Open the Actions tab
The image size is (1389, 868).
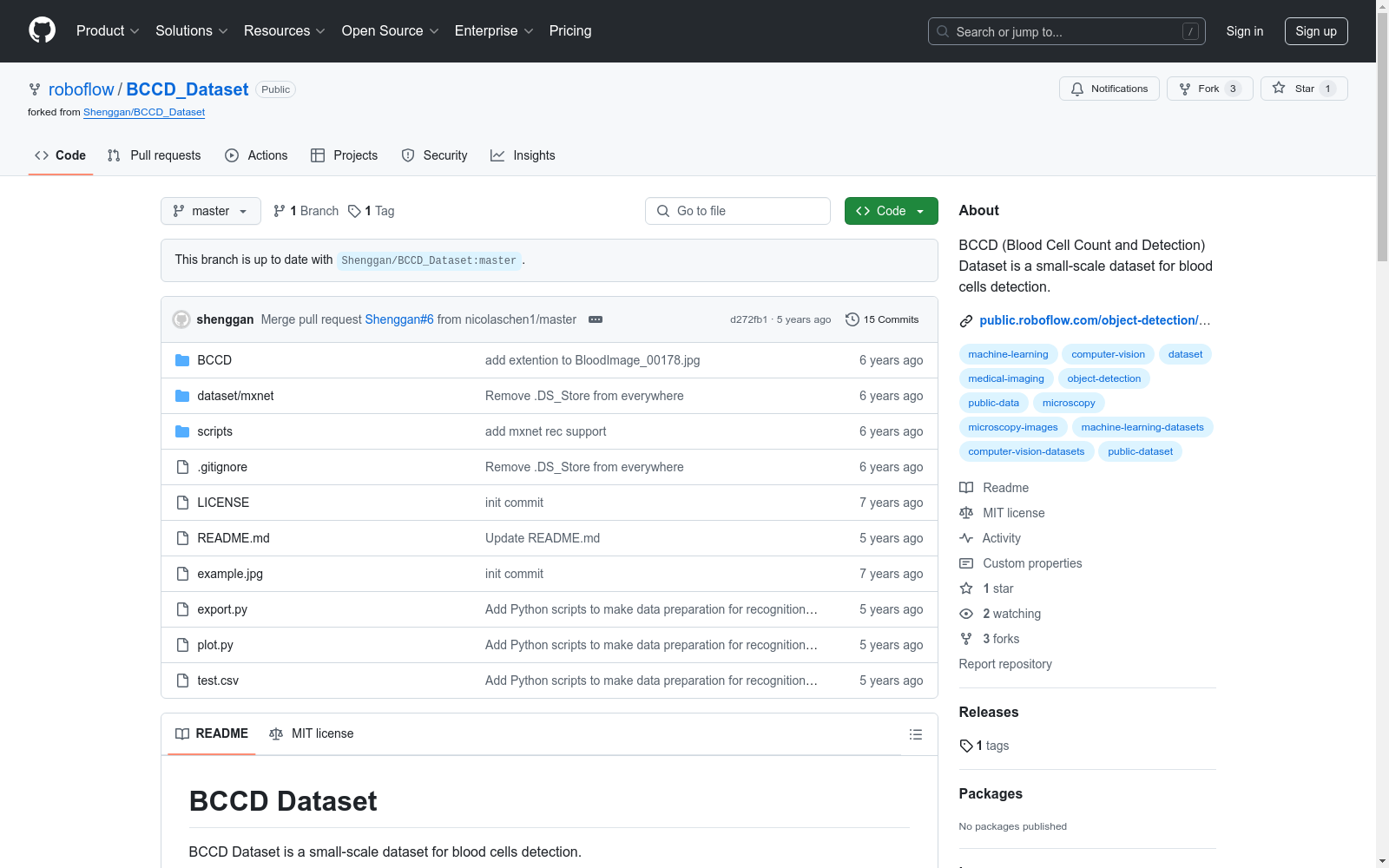(x=256, y=155)
